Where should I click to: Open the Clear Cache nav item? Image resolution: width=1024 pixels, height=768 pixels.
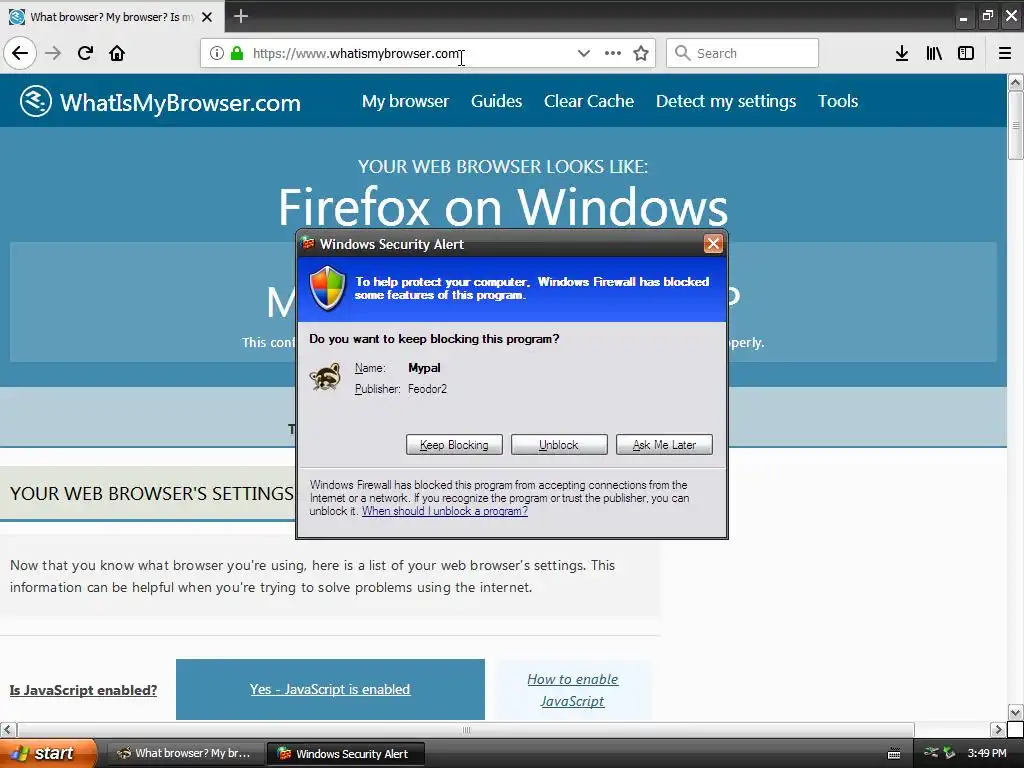tap(589, 101)
